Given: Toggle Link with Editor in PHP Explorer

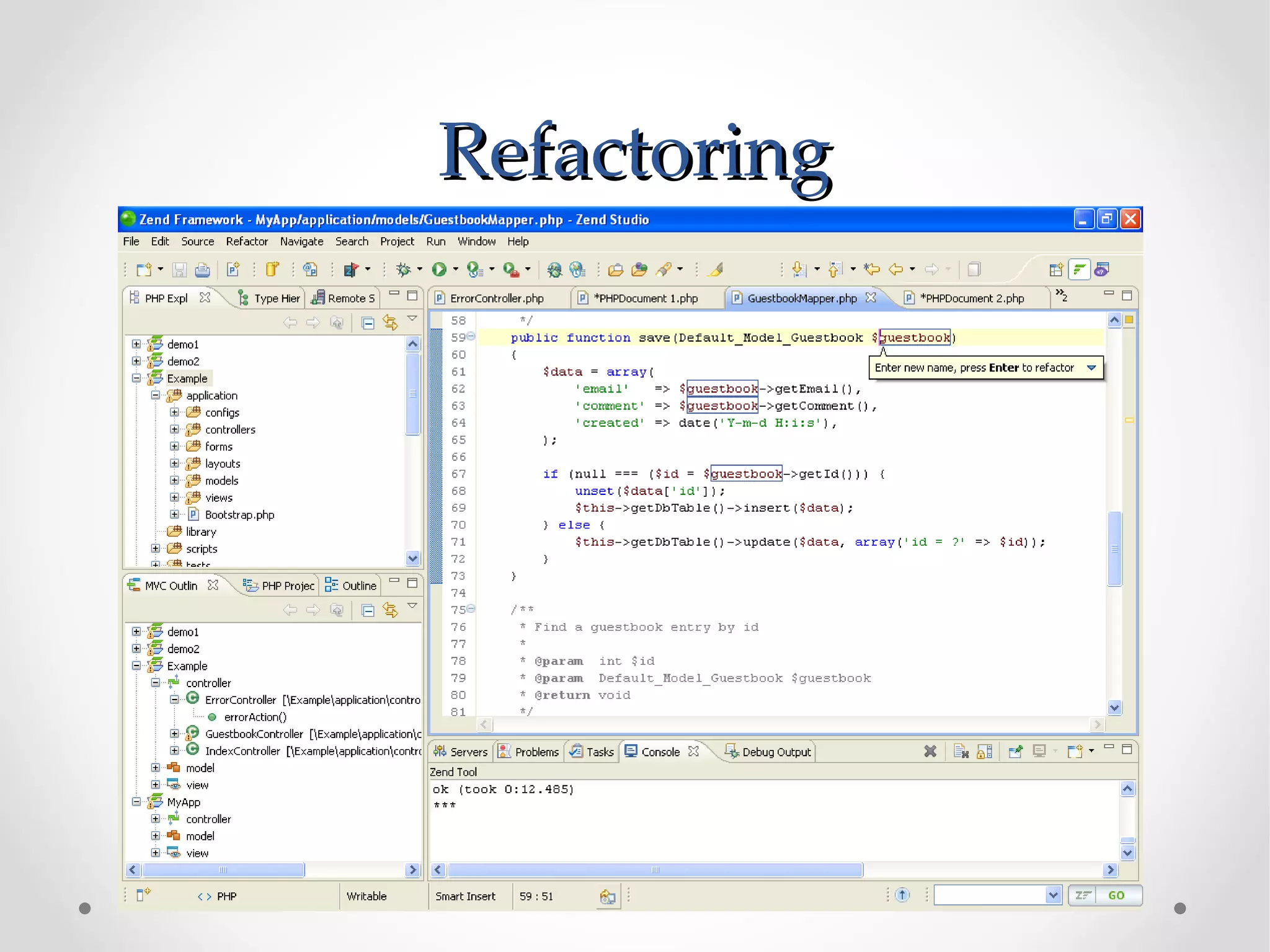Looking at the screenshot, I should 390,323.
